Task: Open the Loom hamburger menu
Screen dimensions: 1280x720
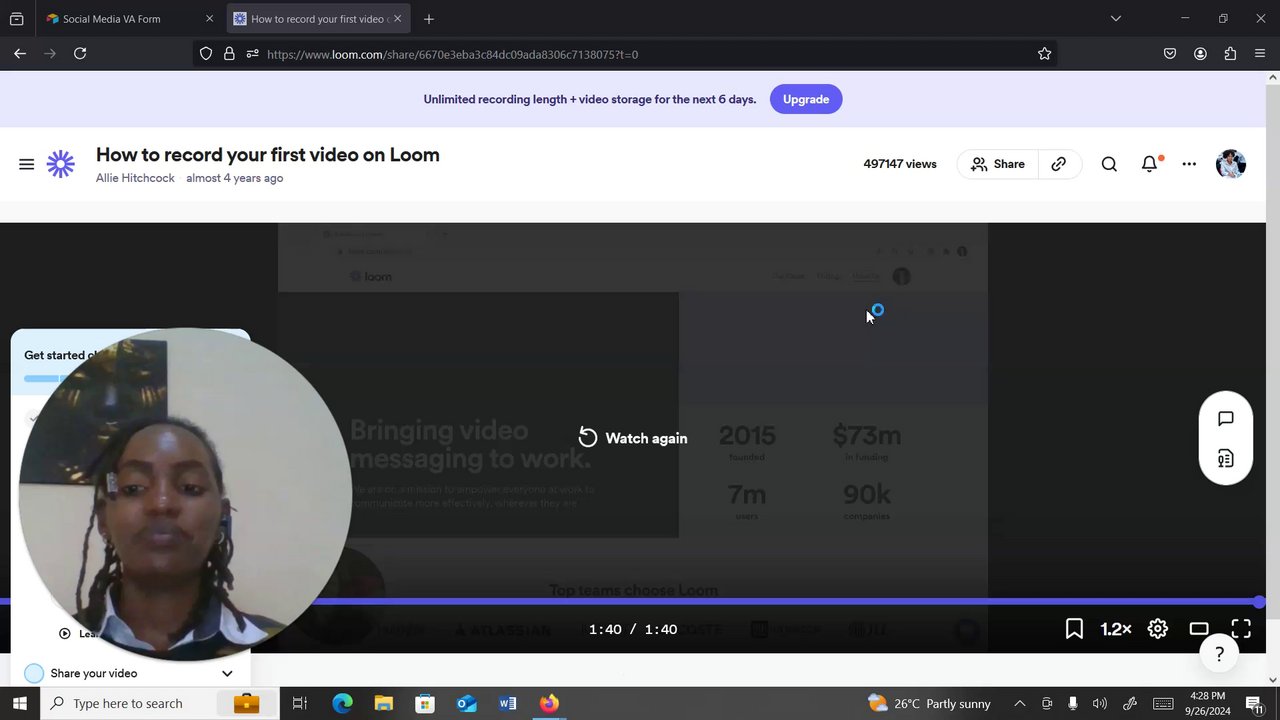Action: point(27,164)
